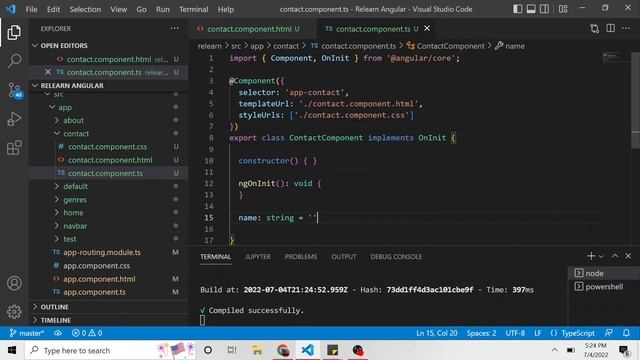Click the open changes compare icon

click(x=594, y=28)
